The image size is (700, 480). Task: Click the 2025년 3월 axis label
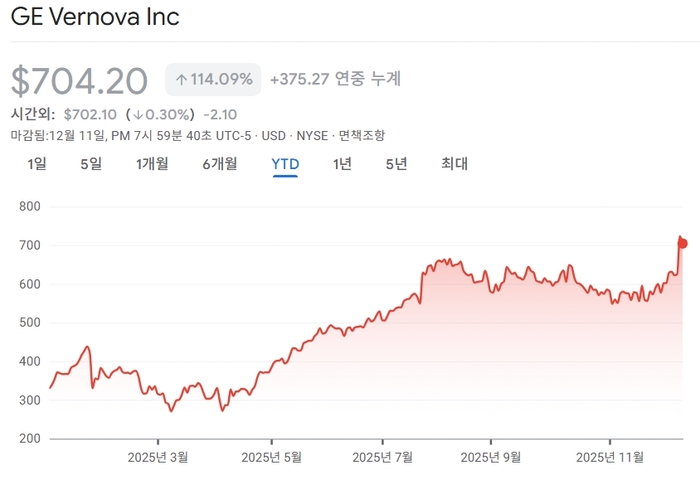[158, 457]
